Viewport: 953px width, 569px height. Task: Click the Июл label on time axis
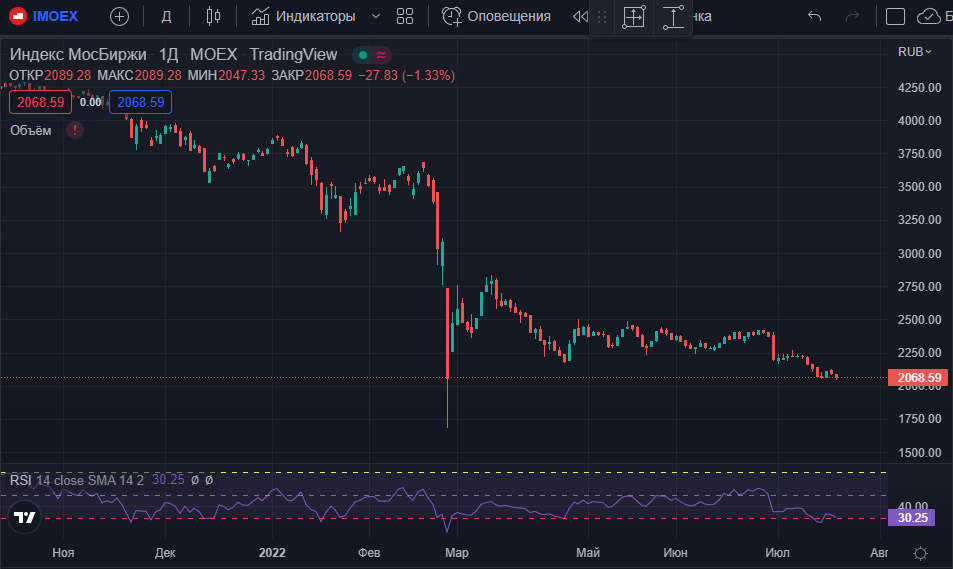click(777, 553)
